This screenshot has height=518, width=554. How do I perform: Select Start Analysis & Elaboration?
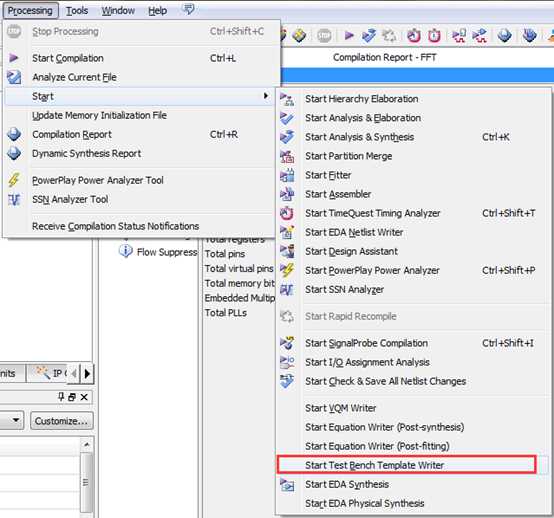click(413, 118)
